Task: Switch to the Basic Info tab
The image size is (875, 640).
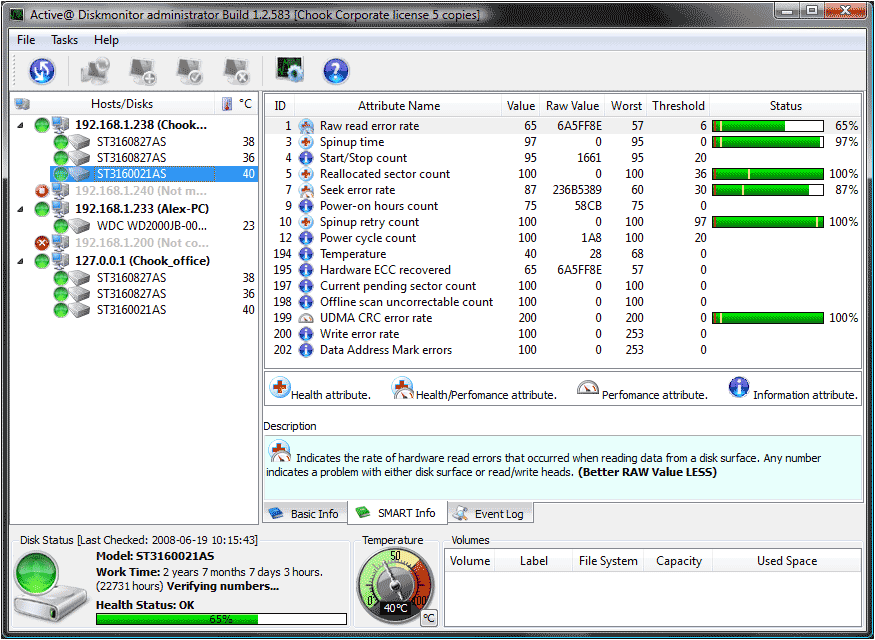Action: pyautogui.click(x=305, y=513)
